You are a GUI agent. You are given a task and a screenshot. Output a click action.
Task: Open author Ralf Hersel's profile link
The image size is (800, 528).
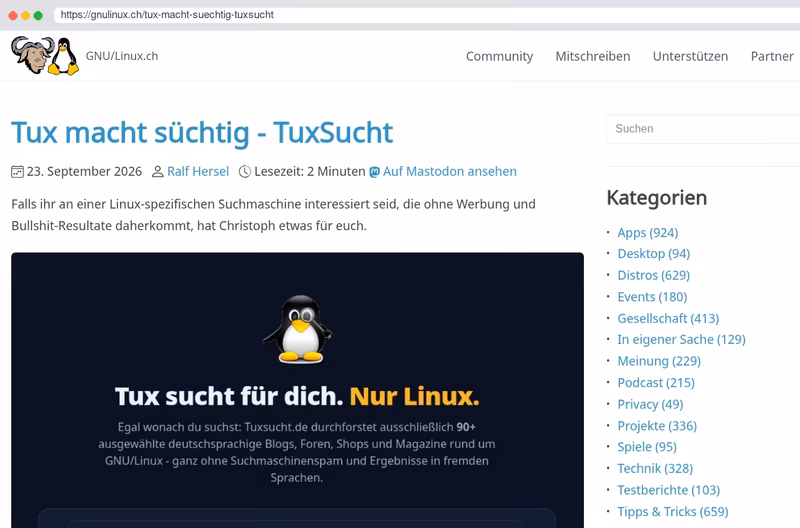[x=198, y=171]
